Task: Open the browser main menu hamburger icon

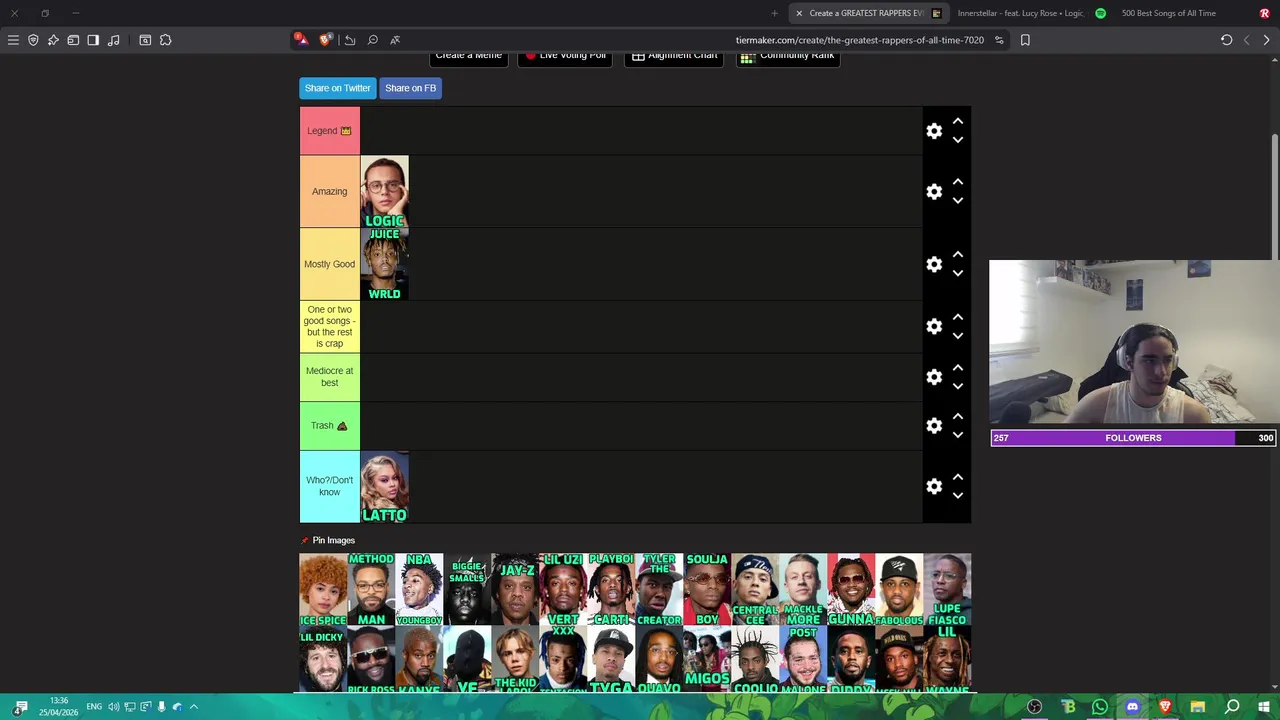Action: point(13,40)
